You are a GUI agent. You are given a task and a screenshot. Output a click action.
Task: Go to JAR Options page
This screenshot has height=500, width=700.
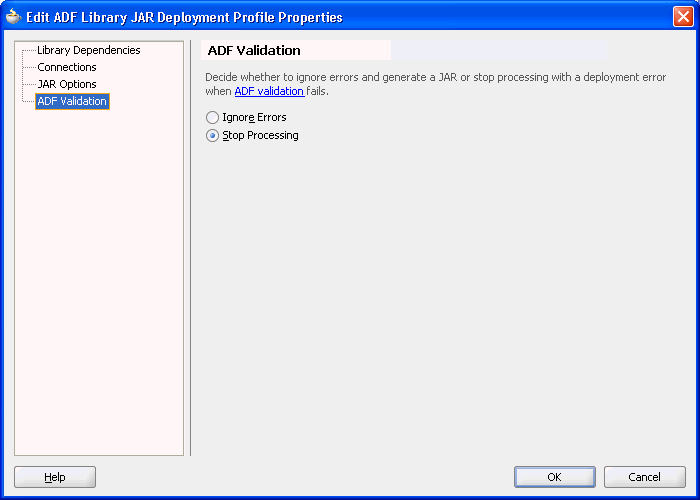click(67, 84)
